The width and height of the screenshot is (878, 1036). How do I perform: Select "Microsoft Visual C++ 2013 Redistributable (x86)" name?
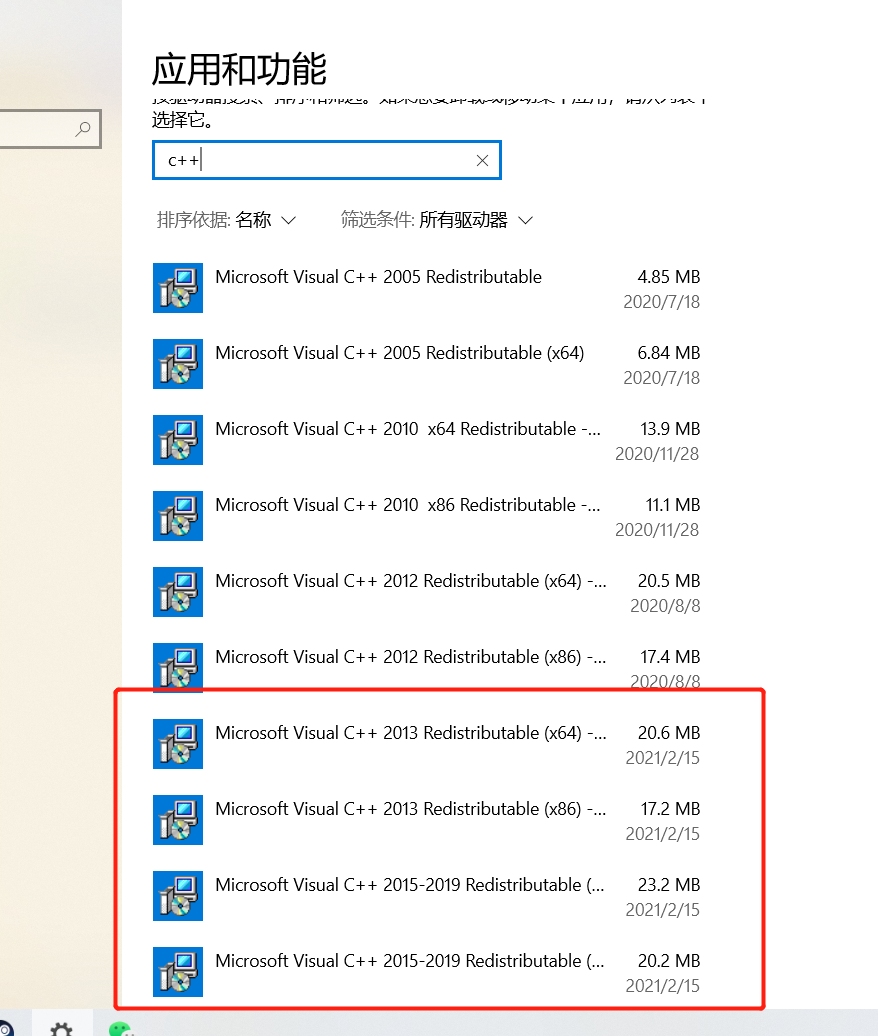click(410, 809)
